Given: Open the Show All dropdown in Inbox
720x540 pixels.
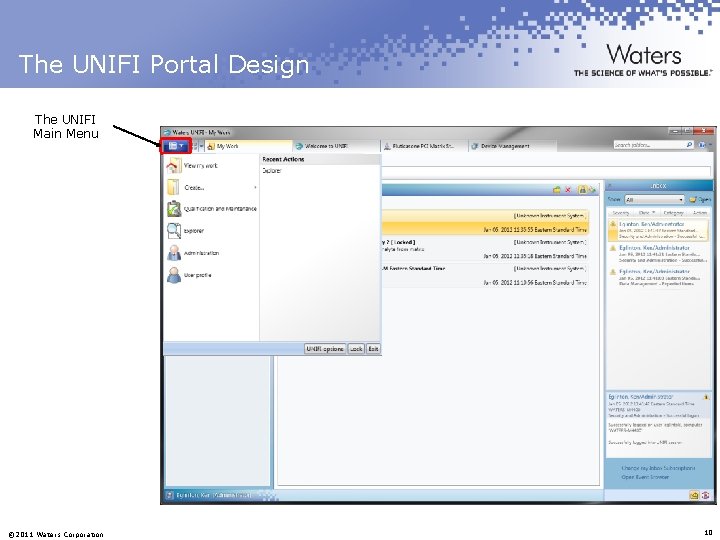Looking at the screenshot, I should (654, 200).
